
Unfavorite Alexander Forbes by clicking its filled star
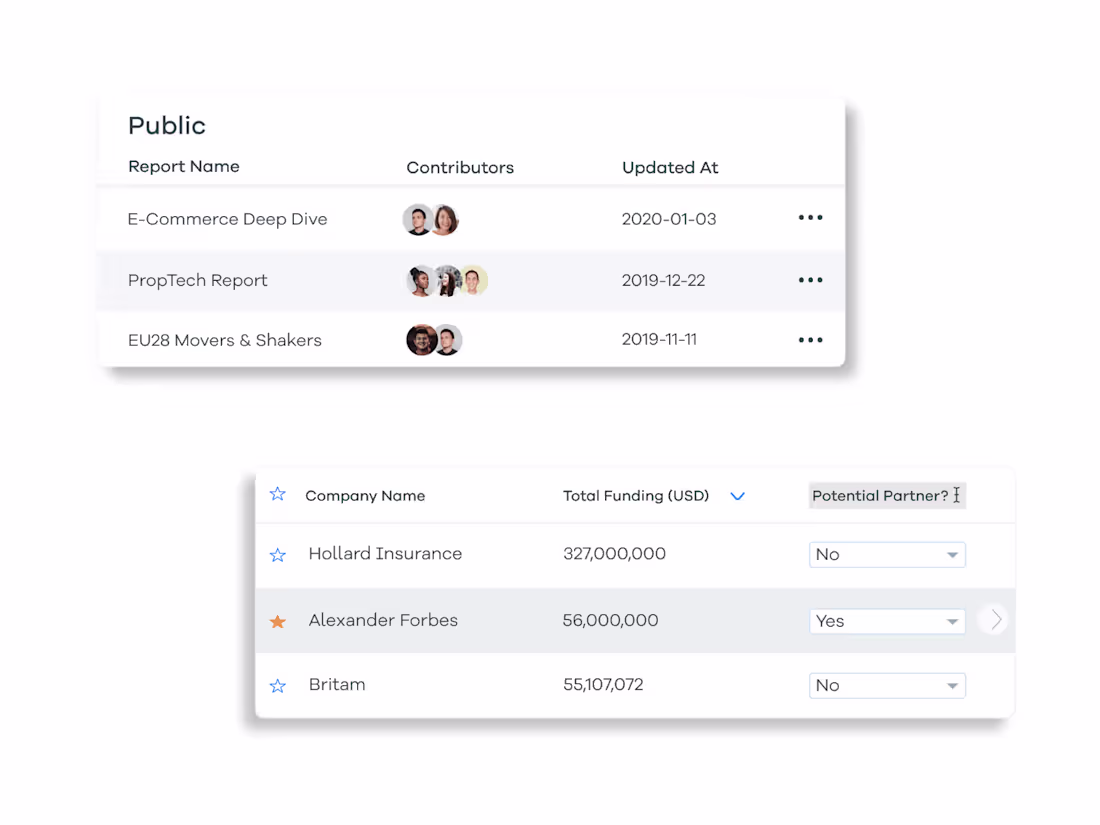(x=277, y=620)
